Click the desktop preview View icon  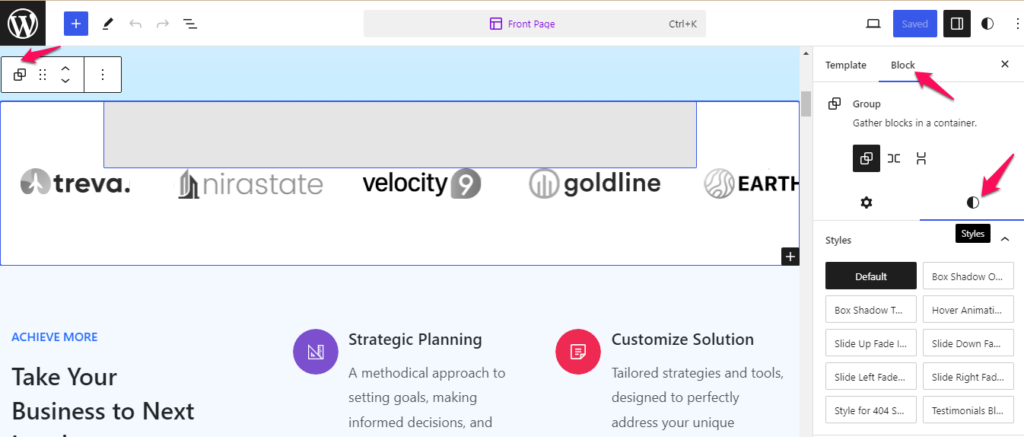click(873, 24)
